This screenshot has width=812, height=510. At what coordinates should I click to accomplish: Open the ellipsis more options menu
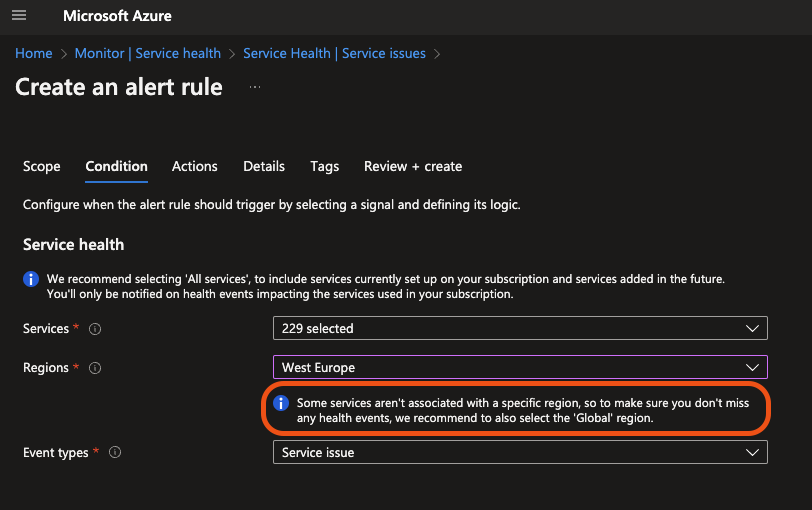(255, 87)
